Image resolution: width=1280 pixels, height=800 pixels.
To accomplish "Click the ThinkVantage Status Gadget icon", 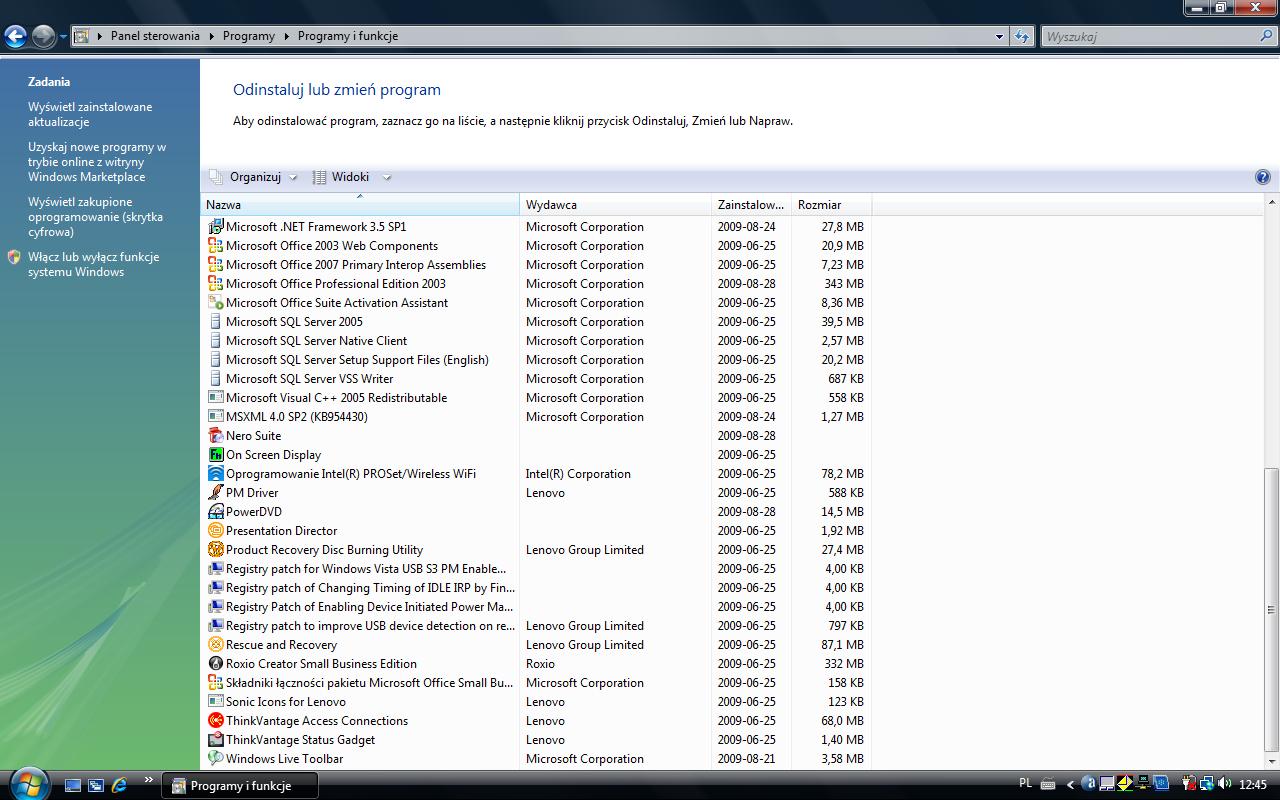I will pyautogui.click(x=215, y=740).
